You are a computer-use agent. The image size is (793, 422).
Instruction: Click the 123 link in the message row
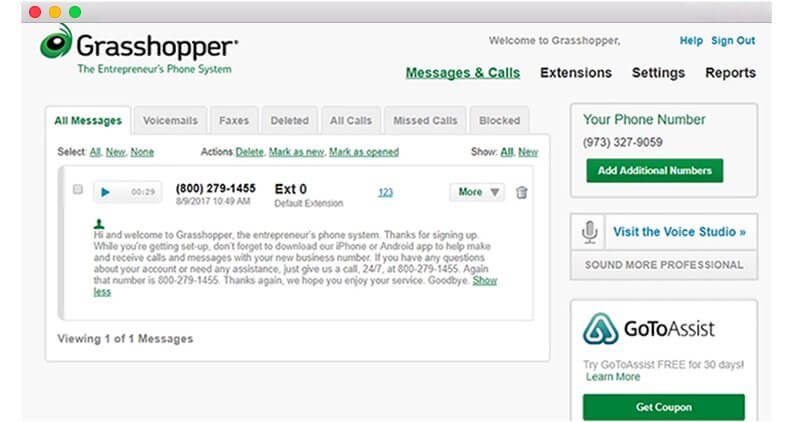point(385,192)
